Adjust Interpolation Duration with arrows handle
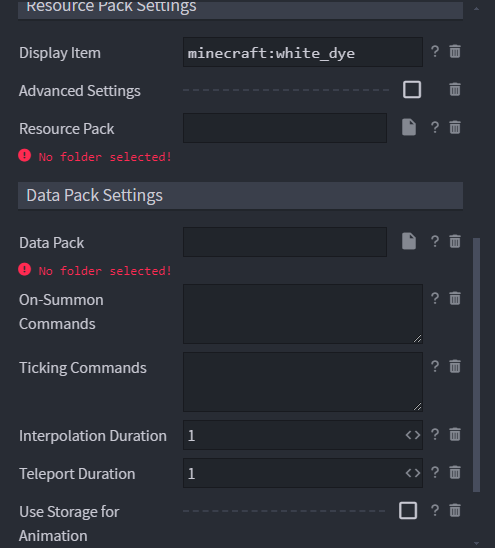 pos(413,435)
